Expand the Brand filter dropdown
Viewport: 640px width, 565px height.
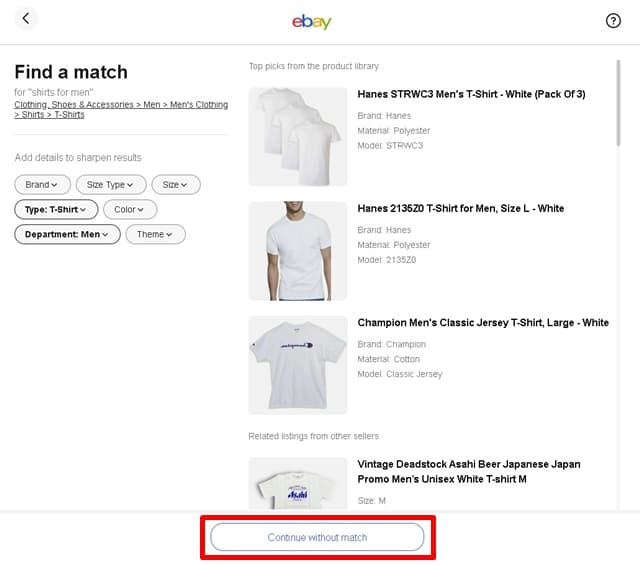coord(42,184)
